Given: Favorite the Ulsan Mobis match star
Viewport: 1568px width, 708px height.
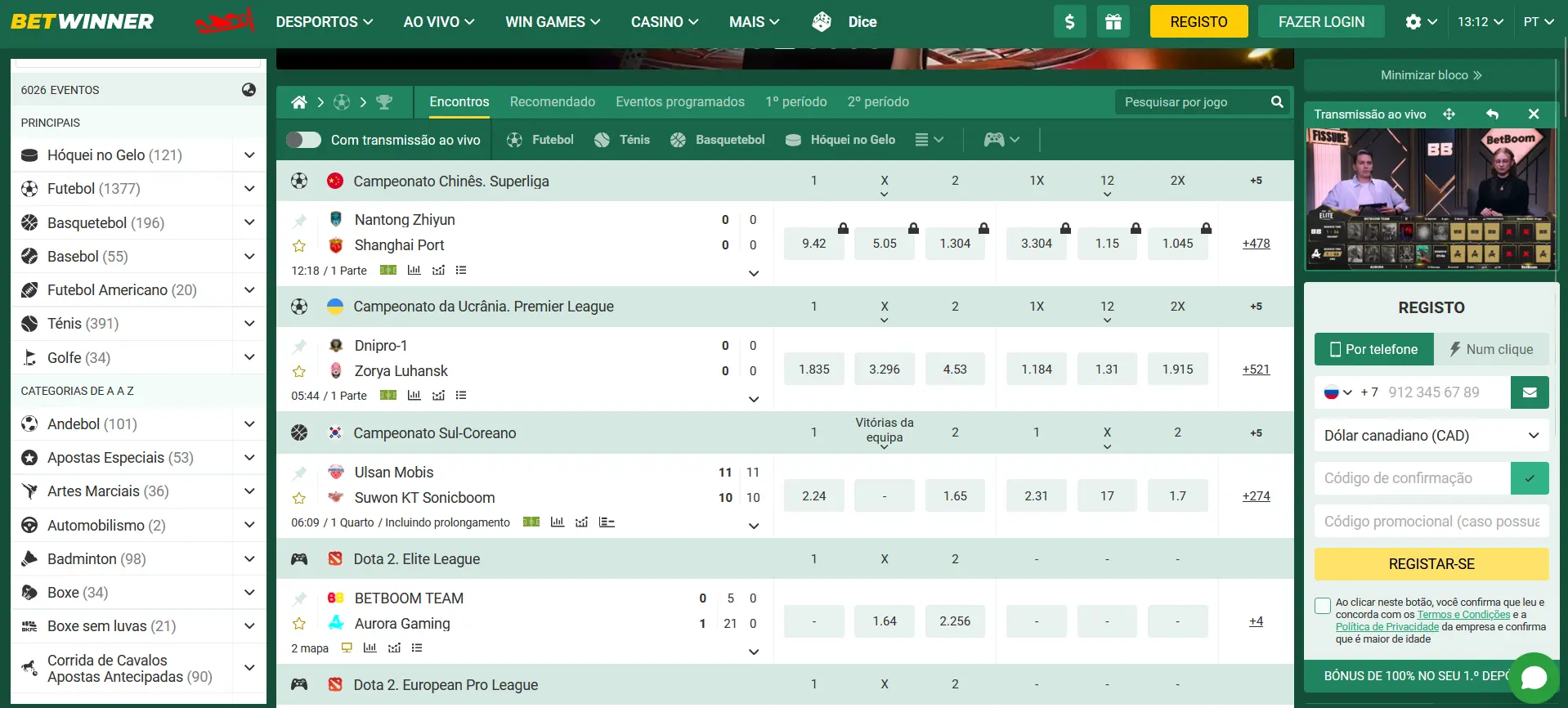Looking at the screenshot, I should coord(299,498).
